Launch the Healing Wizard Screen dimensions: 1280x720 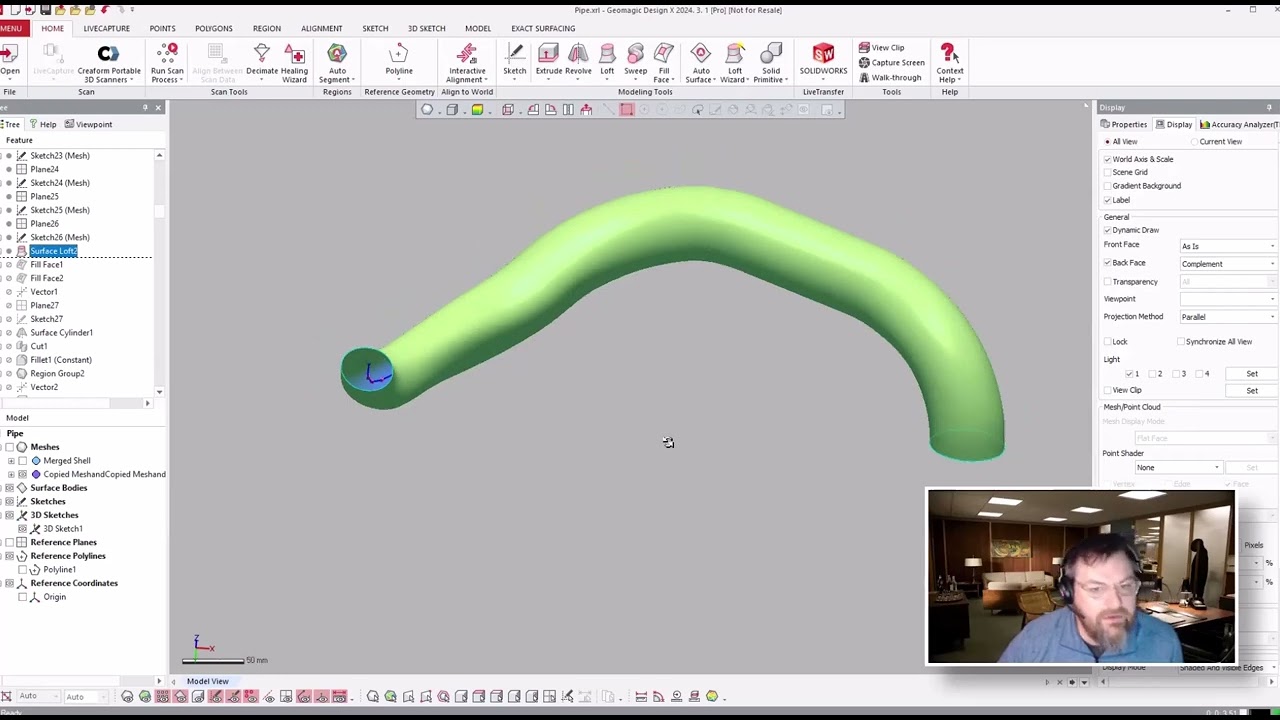295,61
